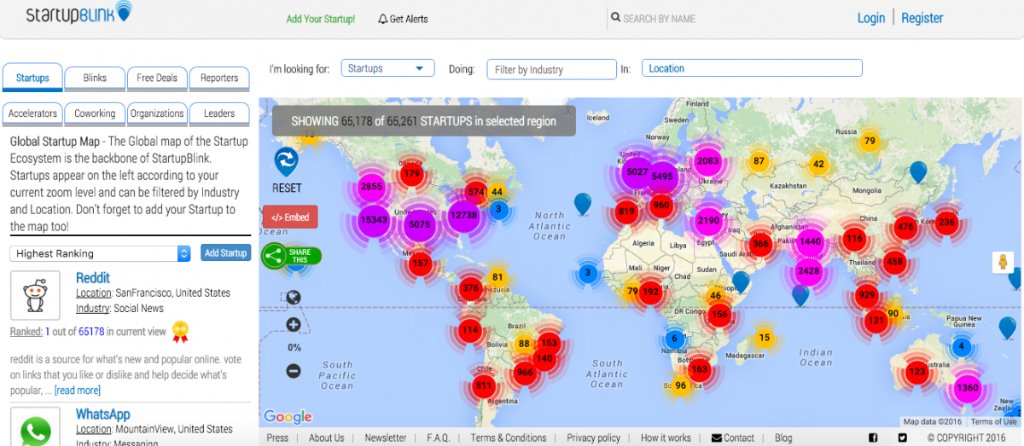This screenshot has height=446, width=1024.
Task: Open the 15343 startups cluster marker
Action: [373, 220]
